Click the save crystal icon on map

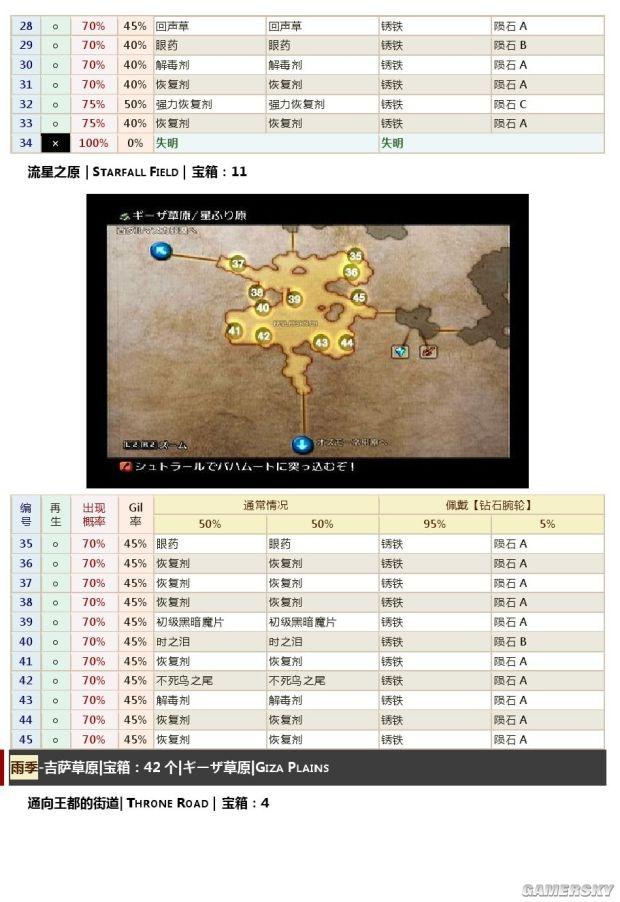coord(400,351)
